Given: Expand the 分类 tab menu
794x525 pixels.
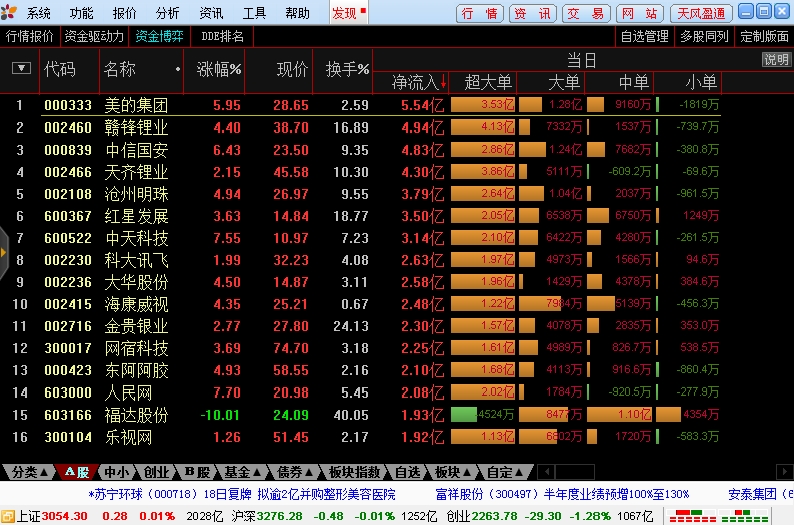Looking at the screenshot, I should [x=30, y=472].
